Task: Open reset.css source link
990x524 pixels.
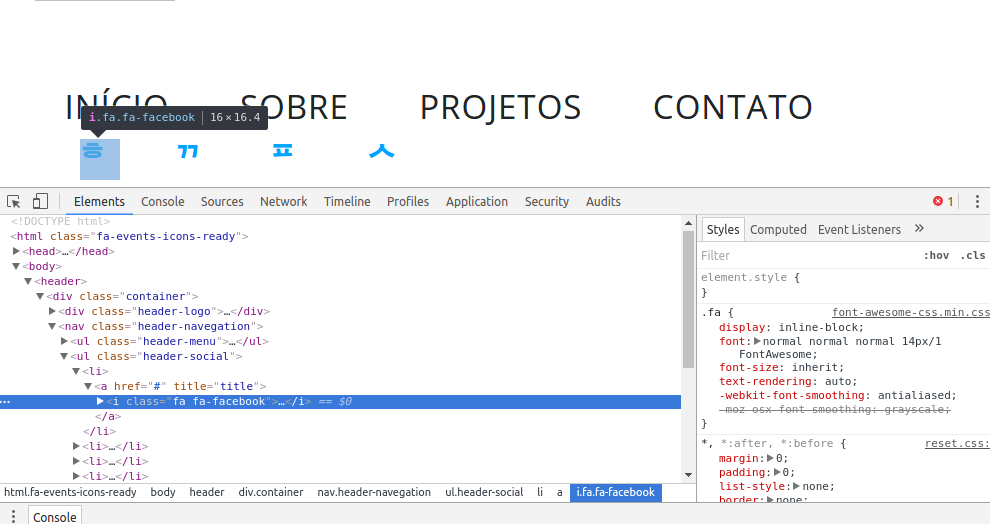Action: (x=957, y=443)
